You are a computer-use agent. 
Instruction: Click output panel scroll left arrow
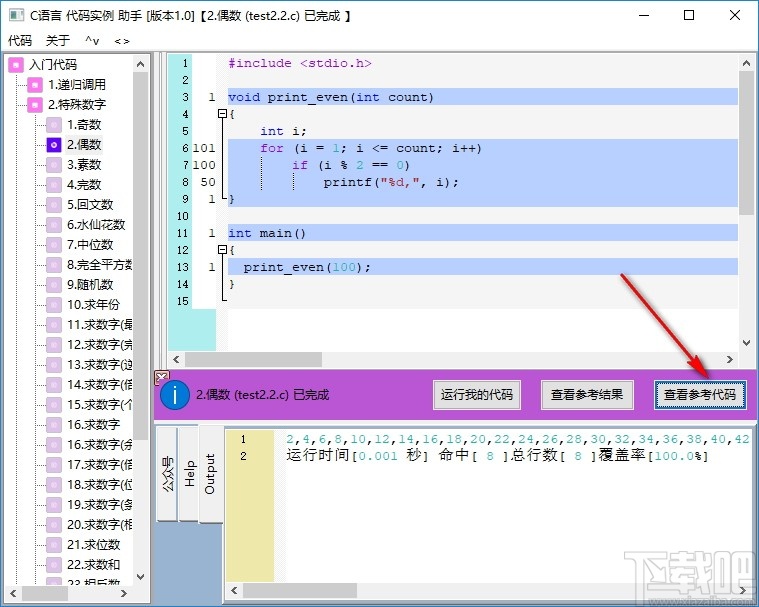[234, 591]
